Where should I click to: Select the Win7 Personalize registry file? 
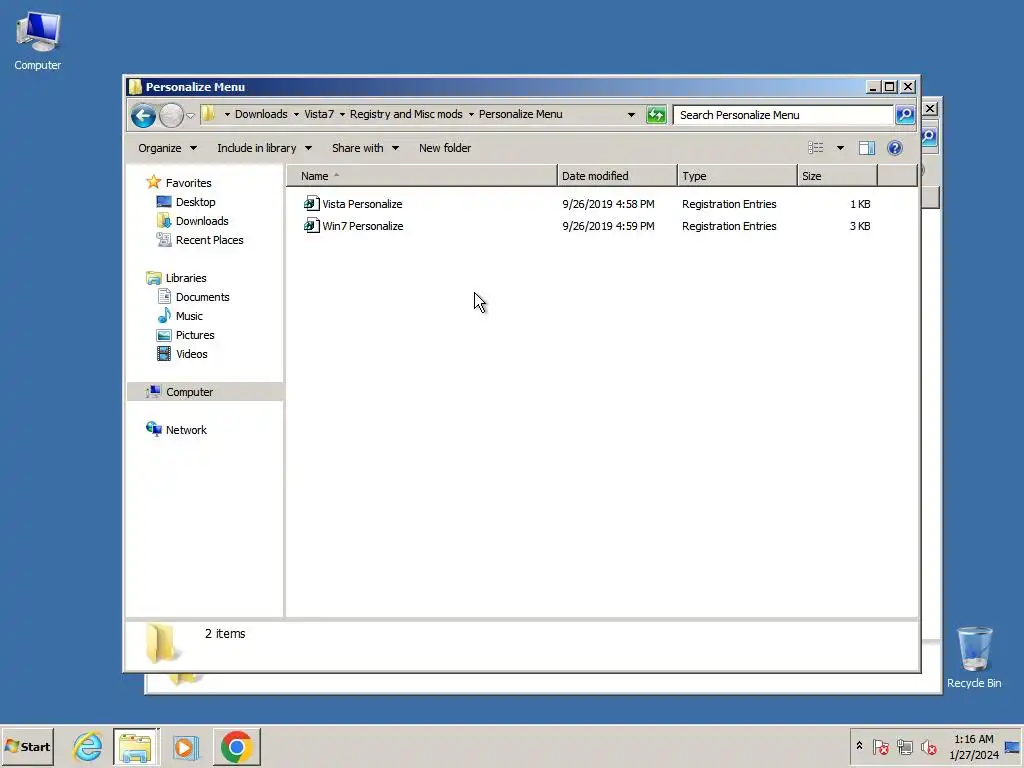tap(362, 226)
